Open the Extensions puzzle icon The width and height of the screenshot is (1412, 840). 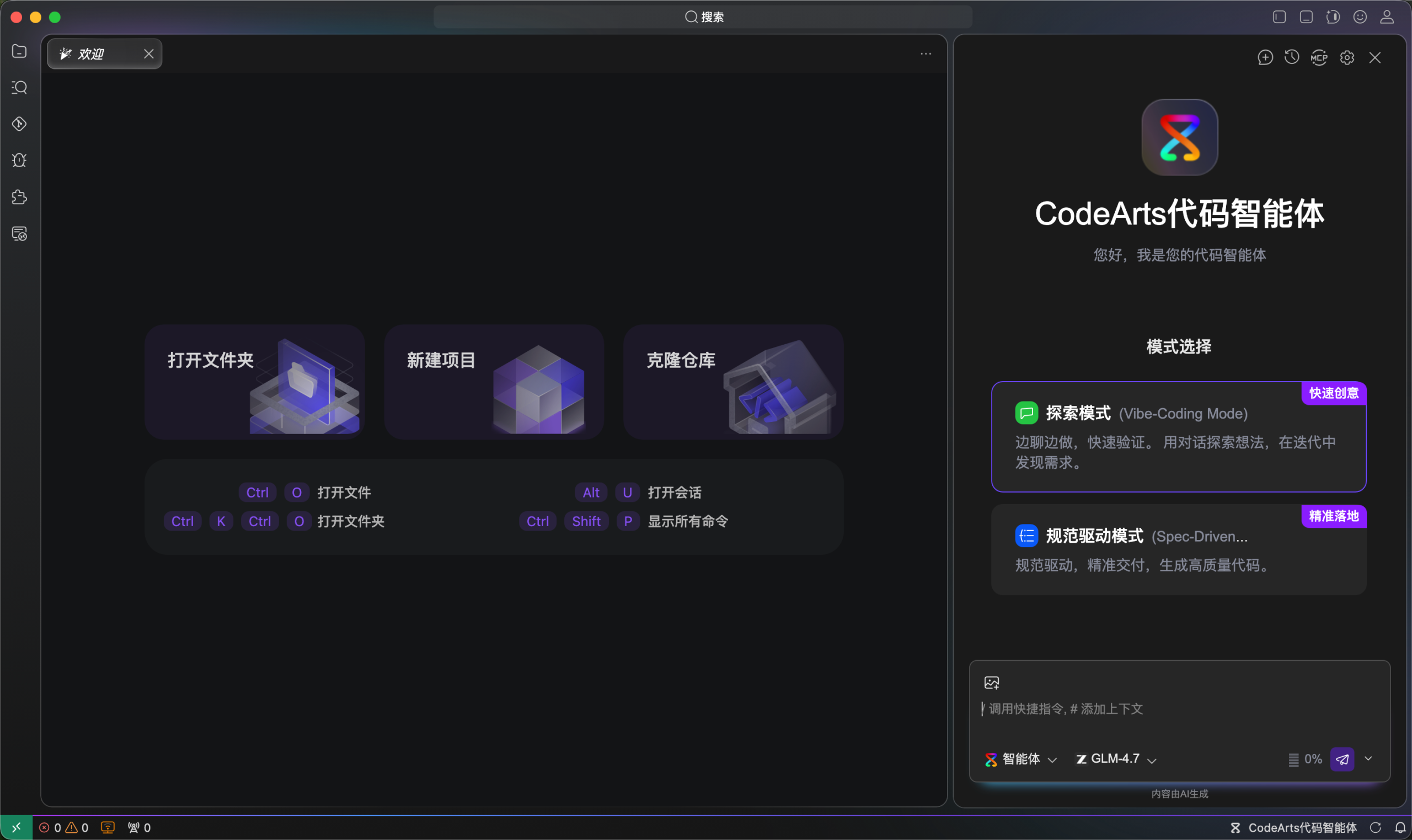19,197
